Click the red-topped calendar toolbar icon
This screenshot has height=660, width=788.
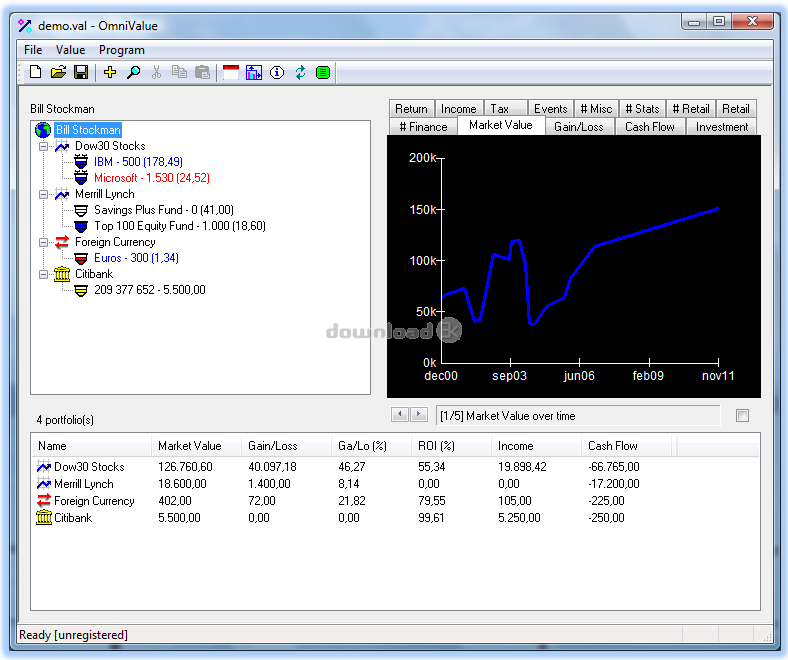click(x=231, y=72)
